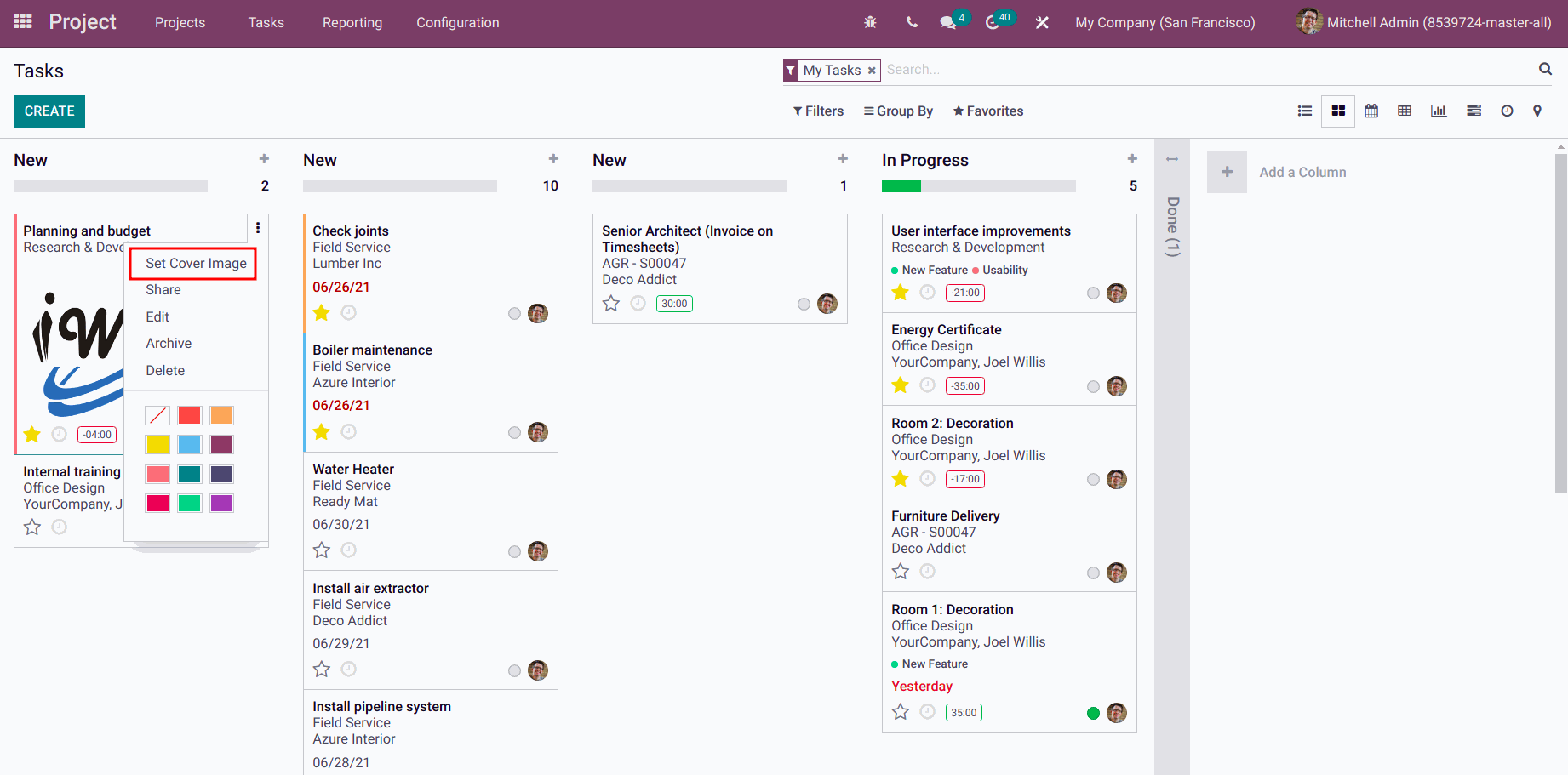
Task: Pick the no-color swatch with slash
Action: click(x=157, y=415)
